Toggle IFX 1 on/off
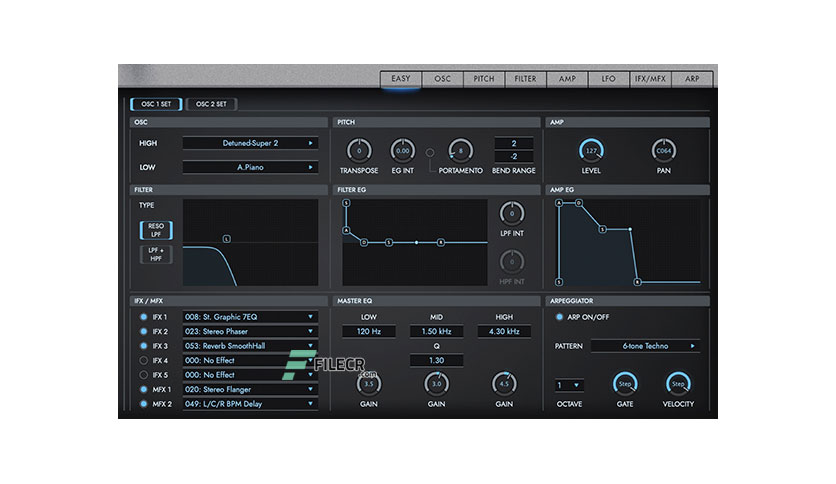 tap(143, 317)
